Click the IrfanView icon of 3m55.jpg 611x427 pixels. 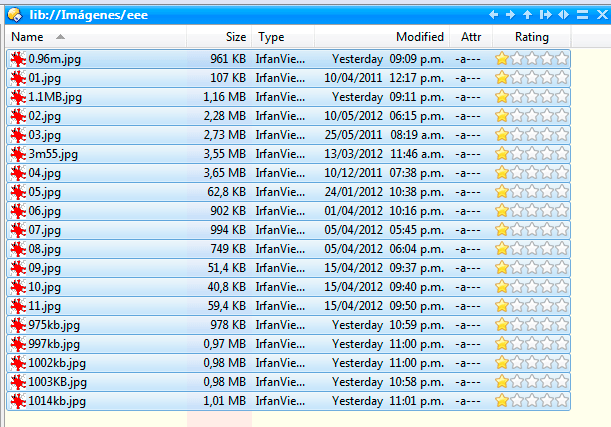[17, 154]
